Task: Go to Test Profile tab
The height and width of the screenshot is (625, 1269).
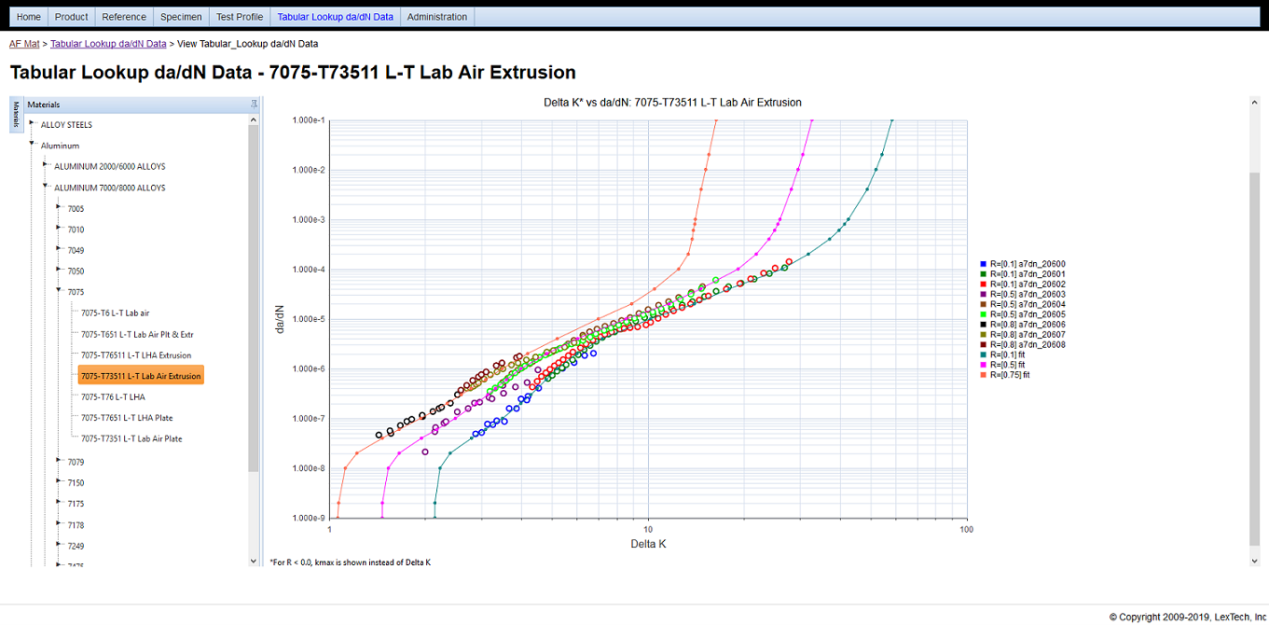Action: (x=240, y=17)
